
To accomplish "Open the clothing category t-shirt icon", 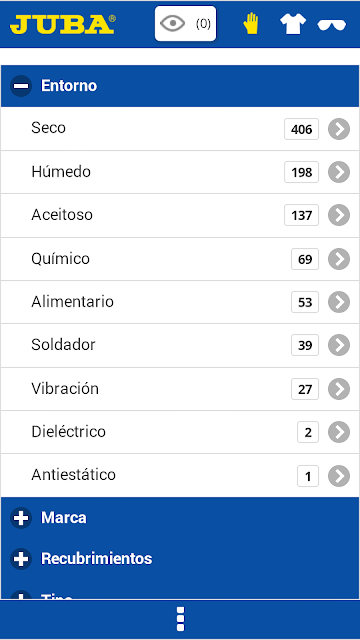I will point(293,24).
